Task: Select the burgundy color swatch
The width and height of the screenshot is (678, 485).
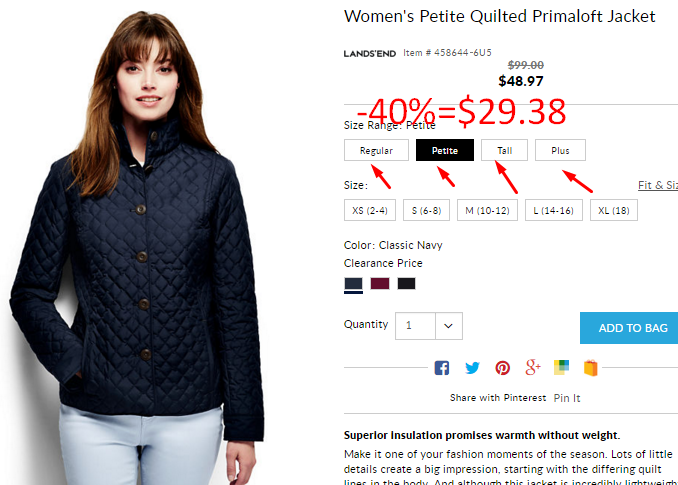Action: pyautogui.click(x=380, y=284)
